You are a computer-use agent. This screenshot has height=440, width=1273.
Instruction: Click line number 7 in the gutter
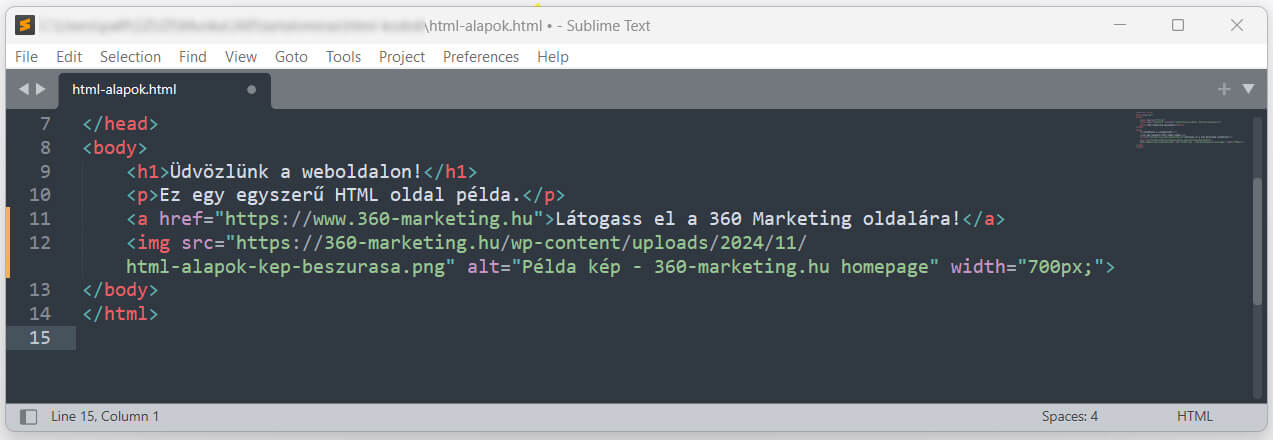click(x=44, y=124)
